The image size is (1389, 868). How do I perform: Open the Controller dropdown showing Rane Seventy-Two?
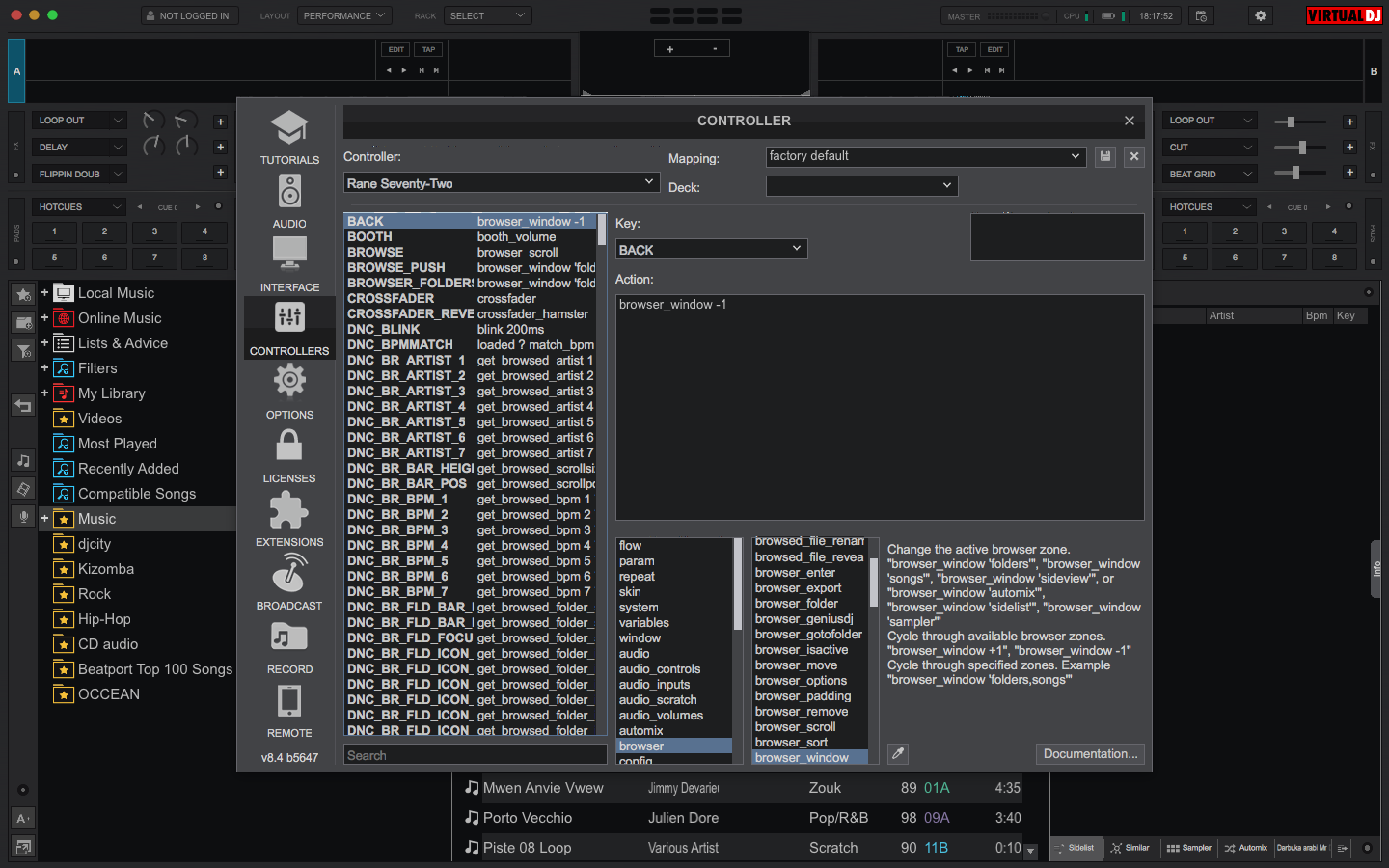[501, 183]
